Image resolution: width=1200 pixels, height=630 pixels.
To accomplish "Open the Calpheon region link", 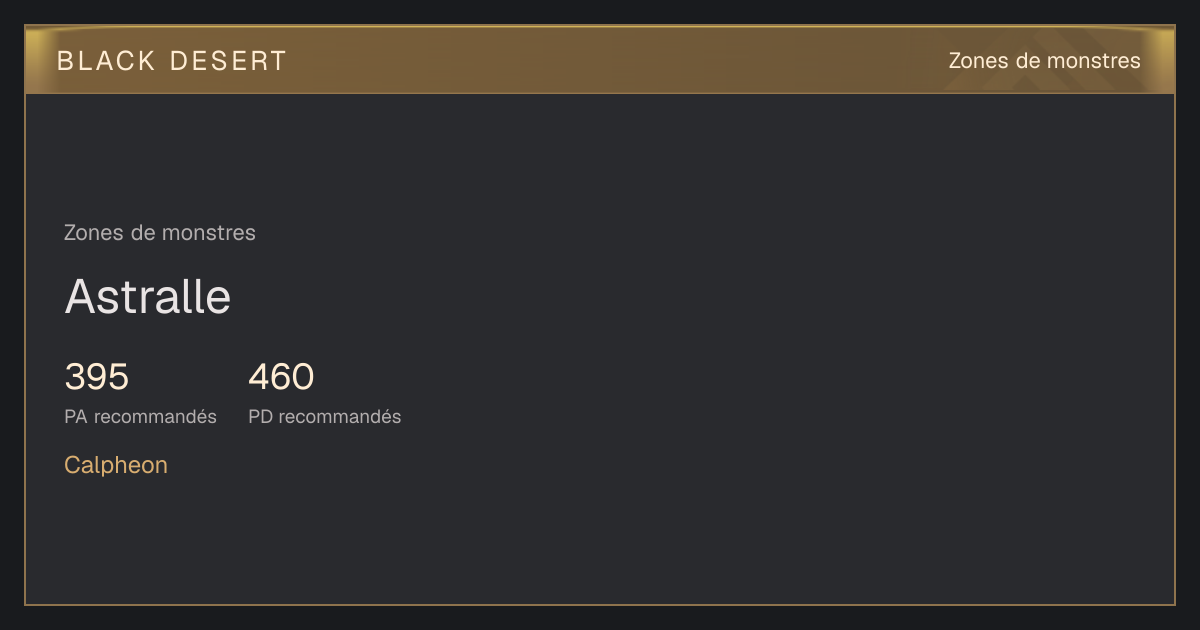I will pyautogui.click(x=116, y=465).
